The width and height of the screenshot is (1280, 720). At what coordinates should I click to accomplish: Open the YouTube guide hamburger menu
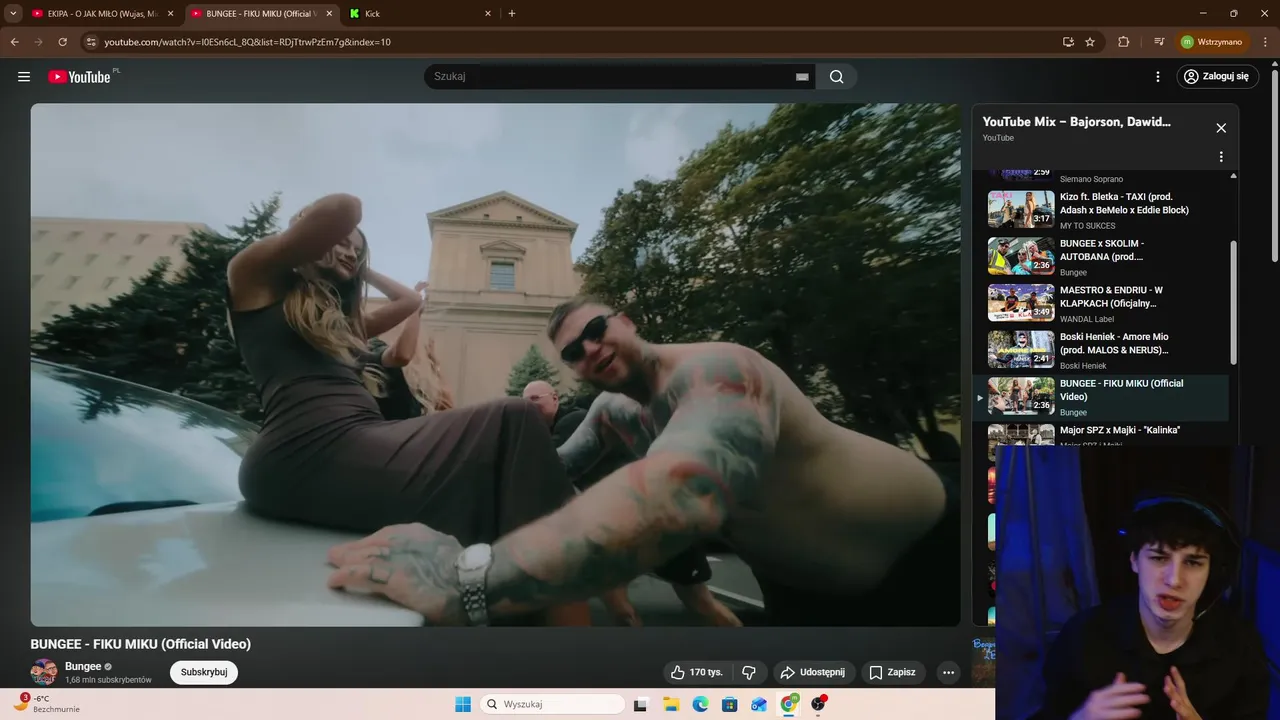(x=24, y=77)
